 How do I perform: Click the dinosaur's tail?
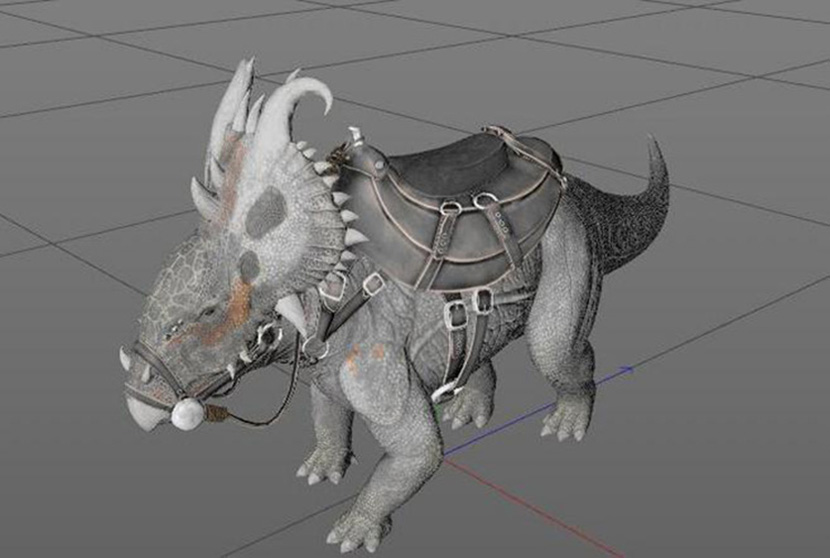click(625, 212)
